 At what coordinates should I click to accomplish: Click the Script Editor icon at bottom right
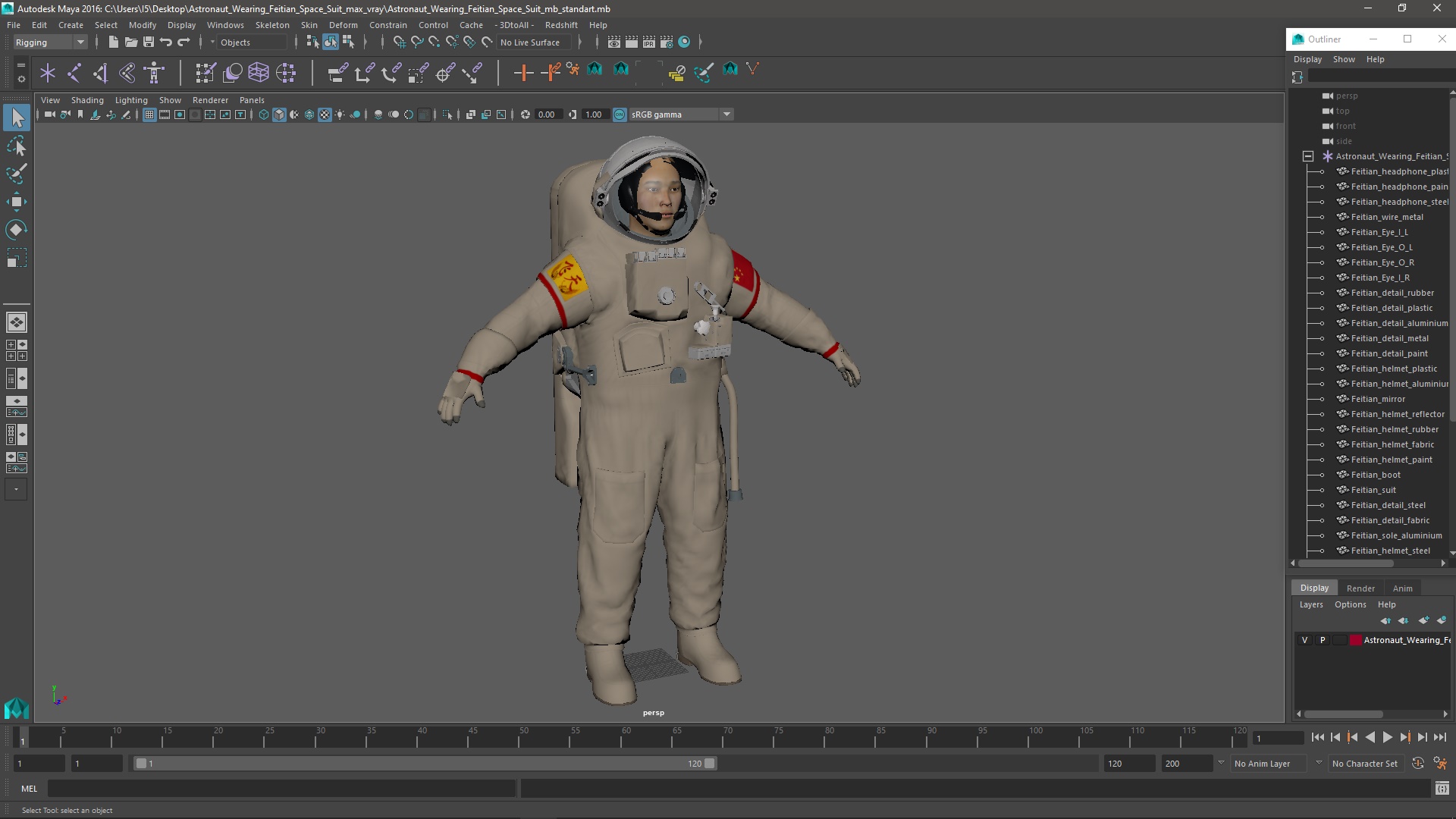click(x=1442, y=789)
